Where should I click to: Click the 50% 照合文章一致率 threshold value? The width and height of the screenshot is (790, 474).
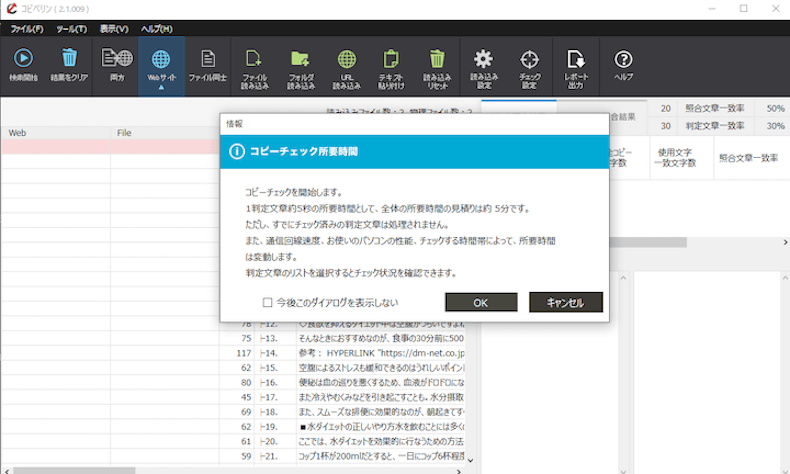click(x=775, y=108)
